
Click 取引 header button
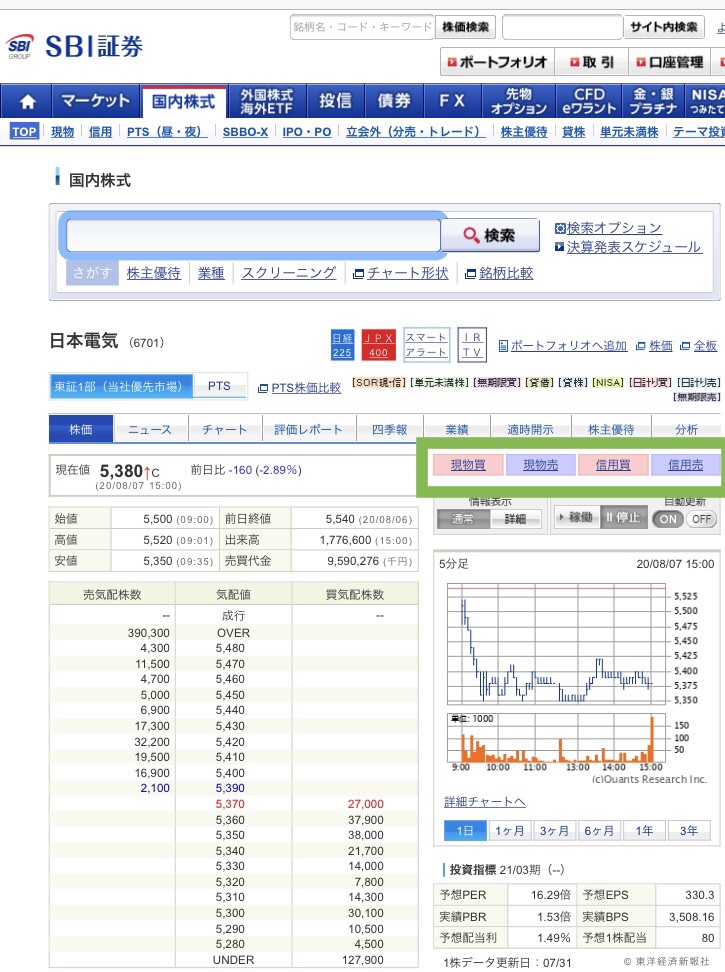pyautogui.click(x=591, y=62)
